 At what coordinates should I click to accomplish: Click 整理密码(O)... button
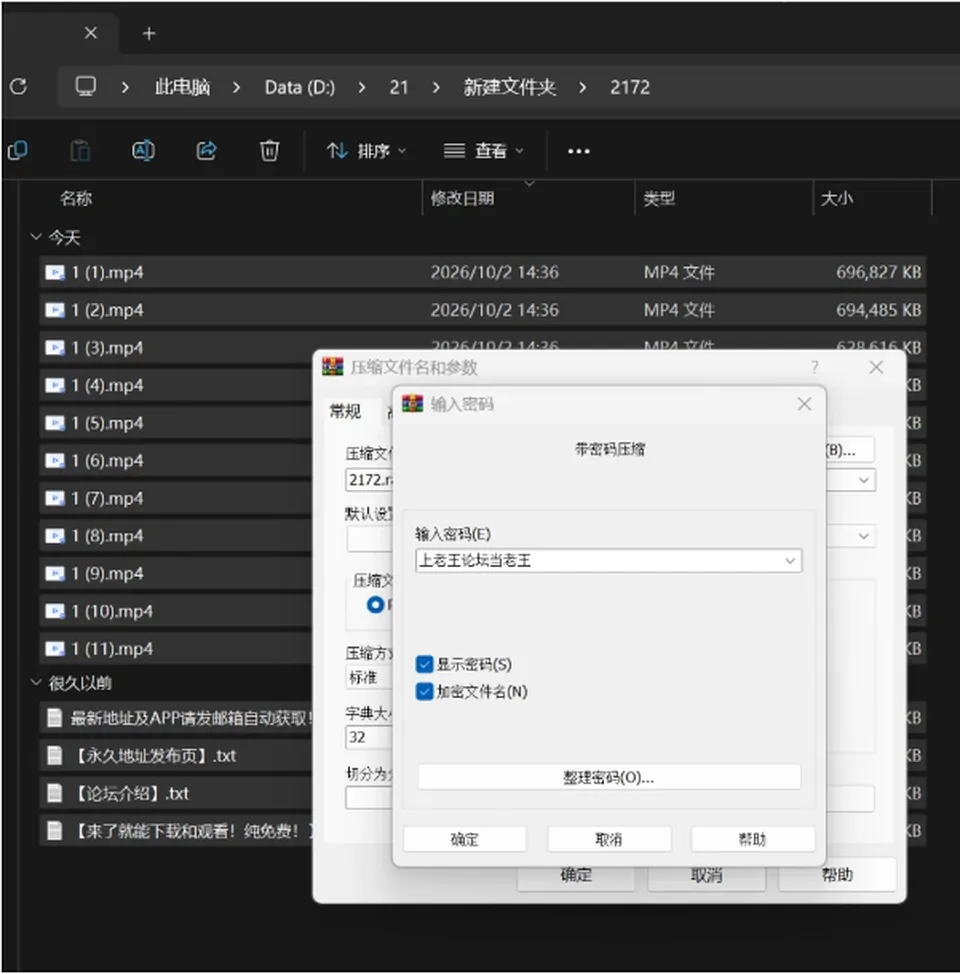tap(609, 777)
